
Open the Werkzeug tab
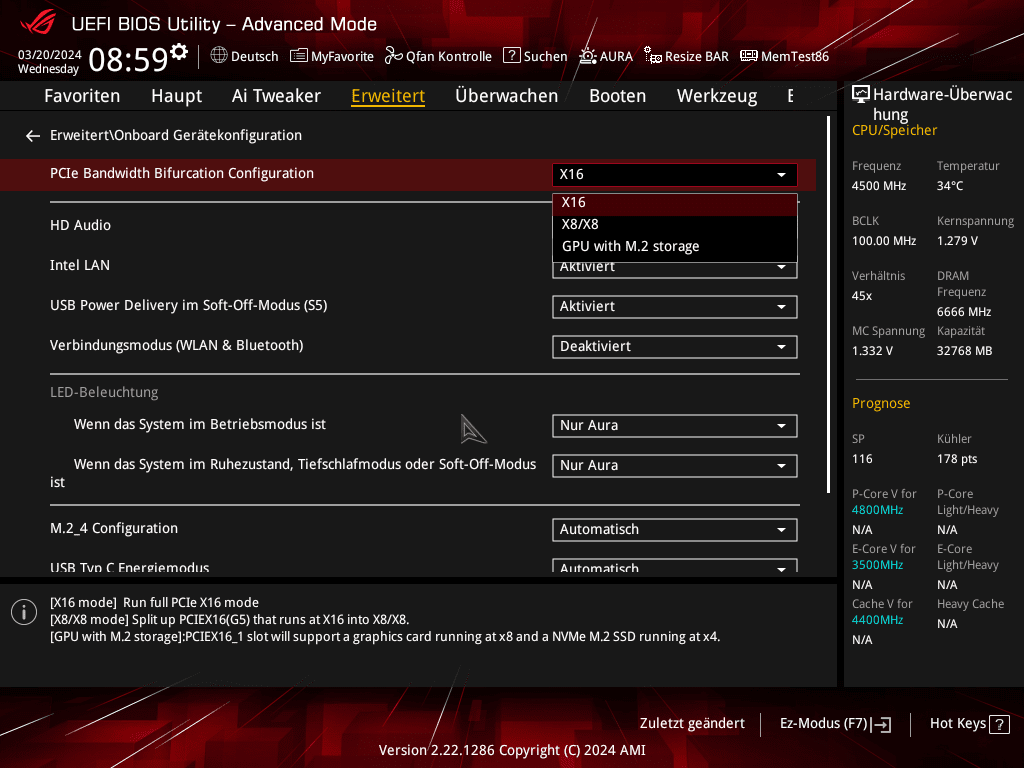717,96
